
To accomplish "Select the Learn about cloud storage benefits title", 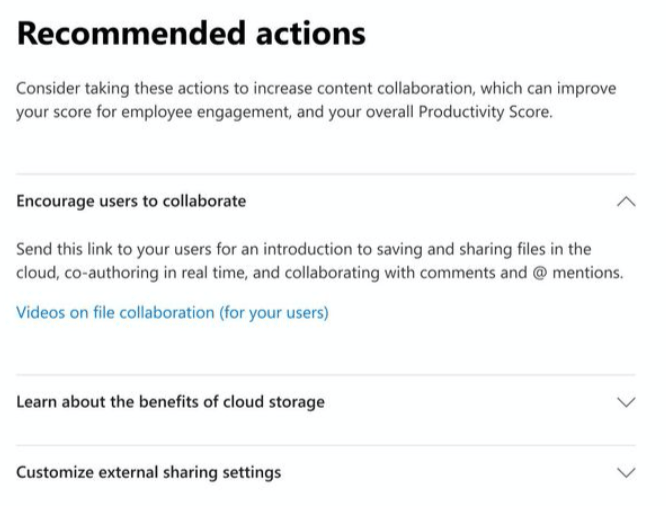I will click(170, 402).
